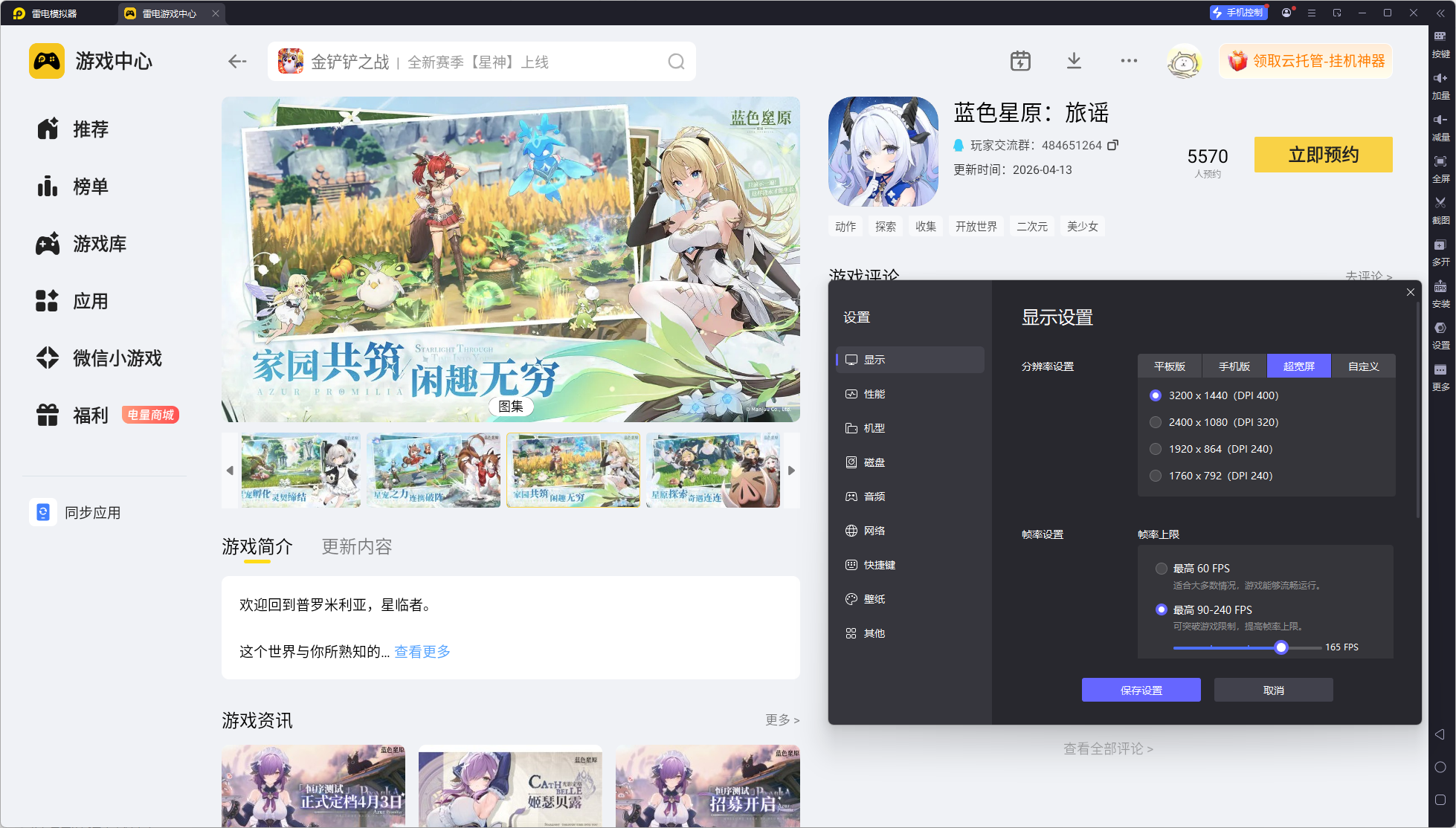Open the three-dots more menu
Screen dimensions: 1456x828
click(1129, 61)
